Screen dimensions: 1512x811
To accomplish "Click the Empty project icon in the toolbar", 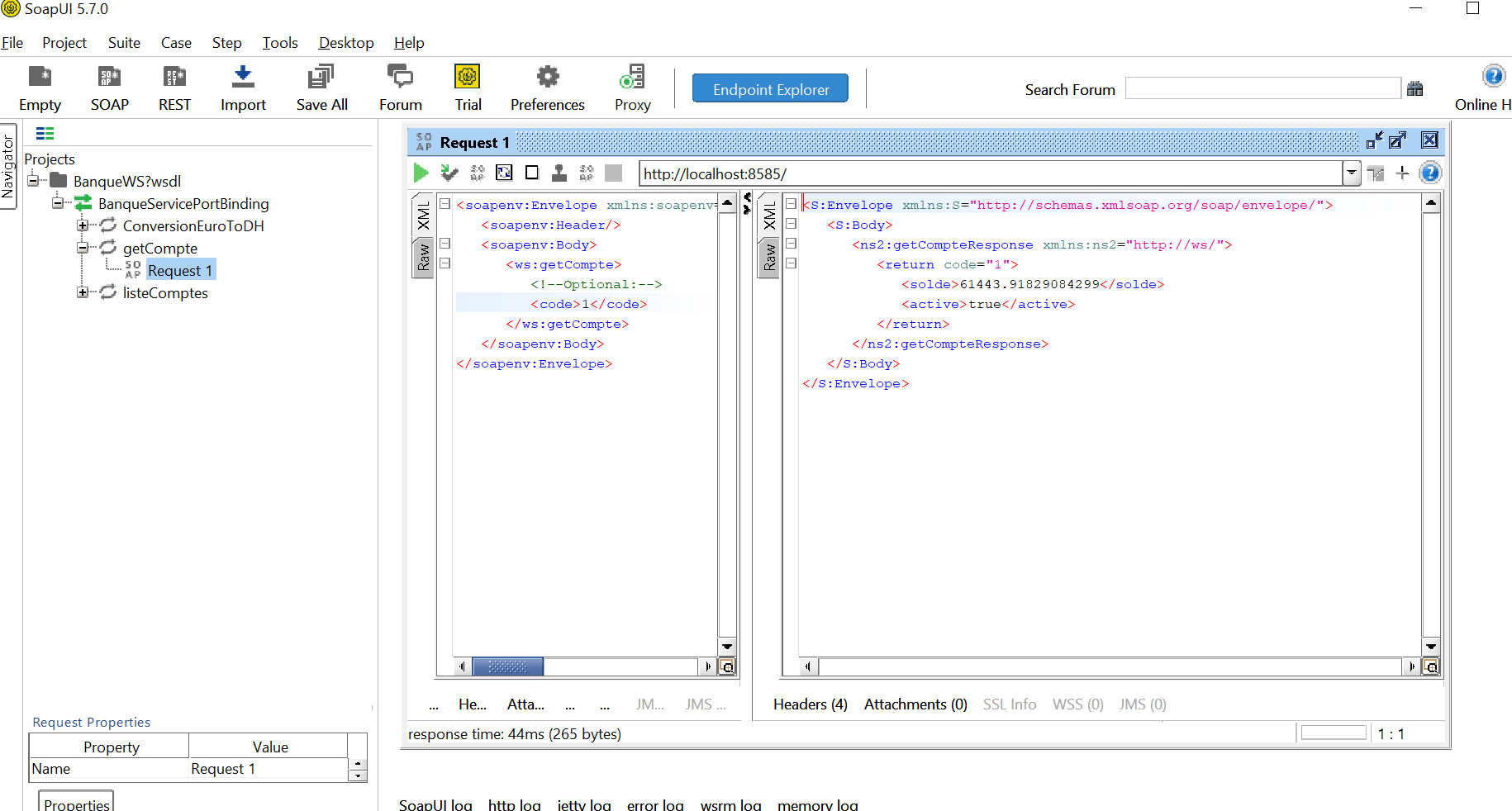I will 39,80.
